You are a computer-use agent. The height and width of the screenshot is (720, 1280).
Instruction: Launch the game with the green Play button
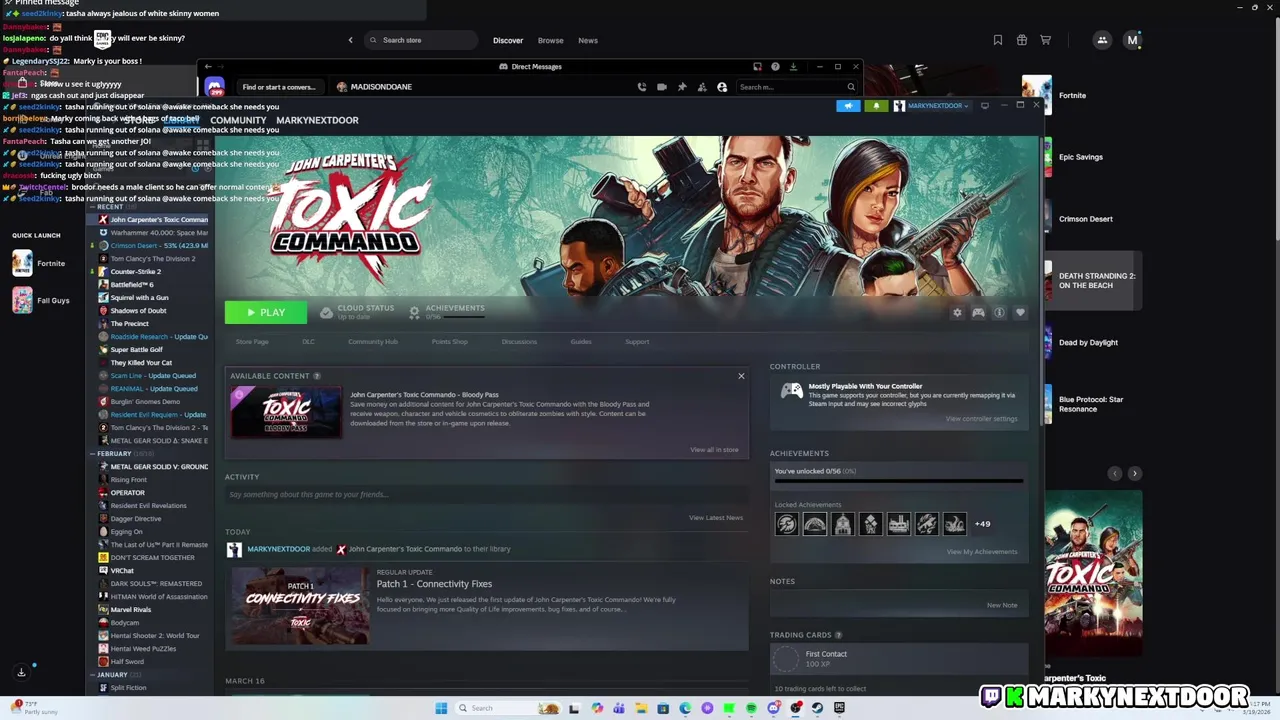pos(266,312)
